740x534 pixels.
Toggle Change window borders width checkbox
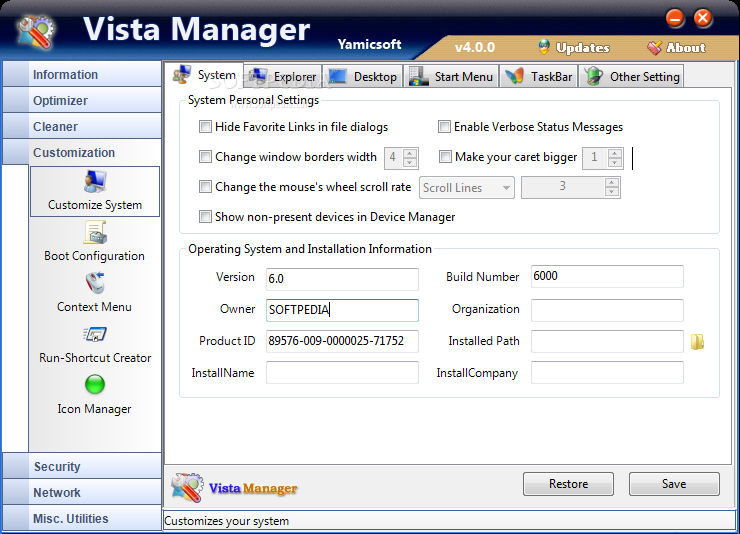point(205,157)
